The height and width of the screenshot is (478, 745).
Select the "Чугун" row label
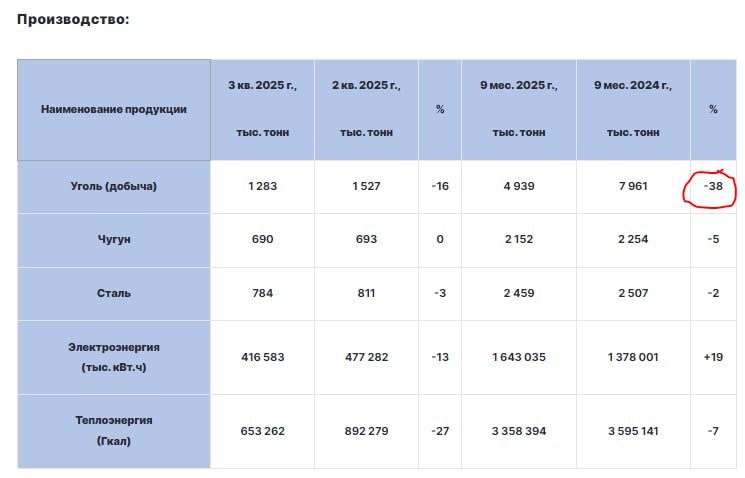[x=114, y=240]
